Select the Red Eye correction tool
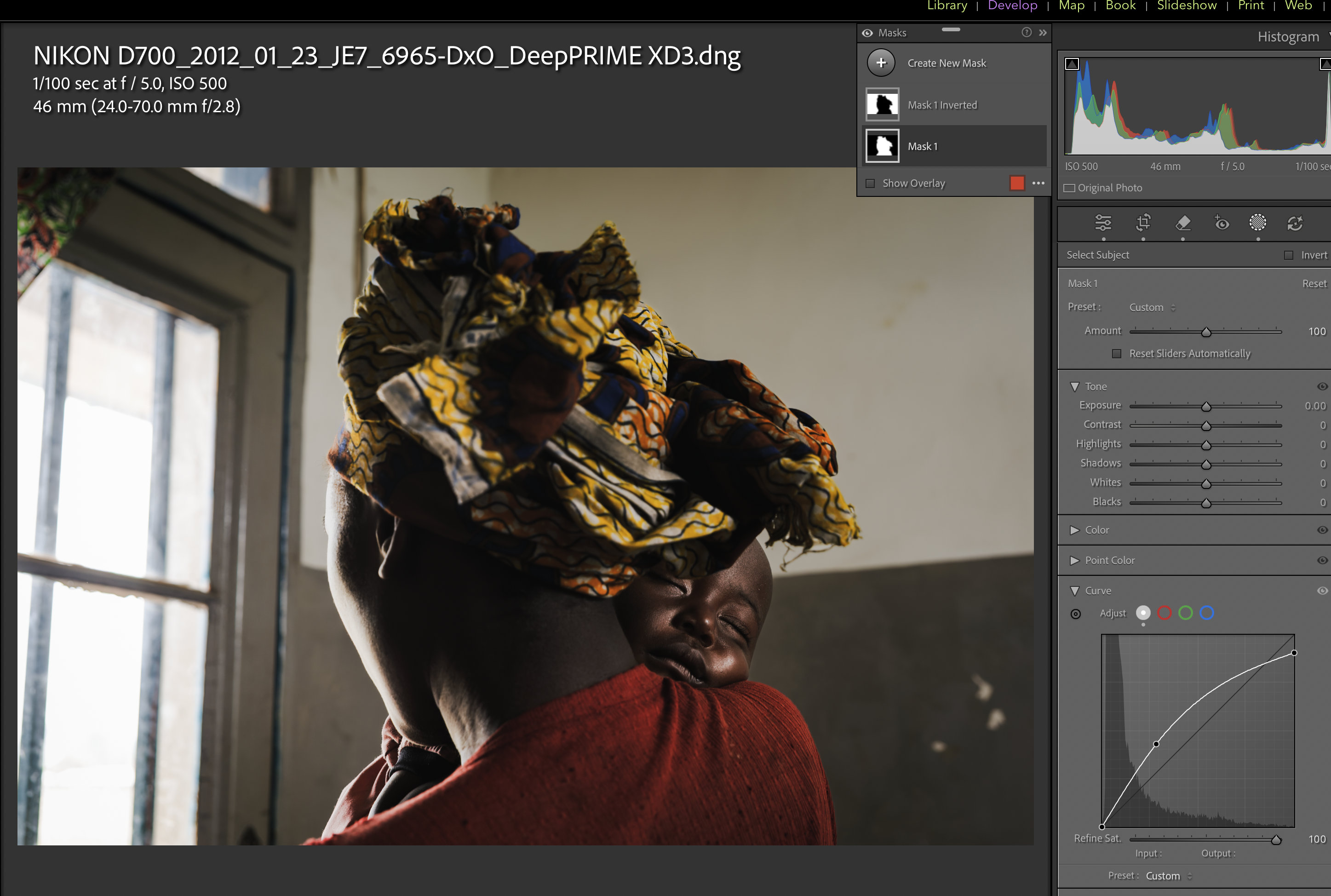The height and width of the screenshot is (896, 1331). tap(1222, 223)
